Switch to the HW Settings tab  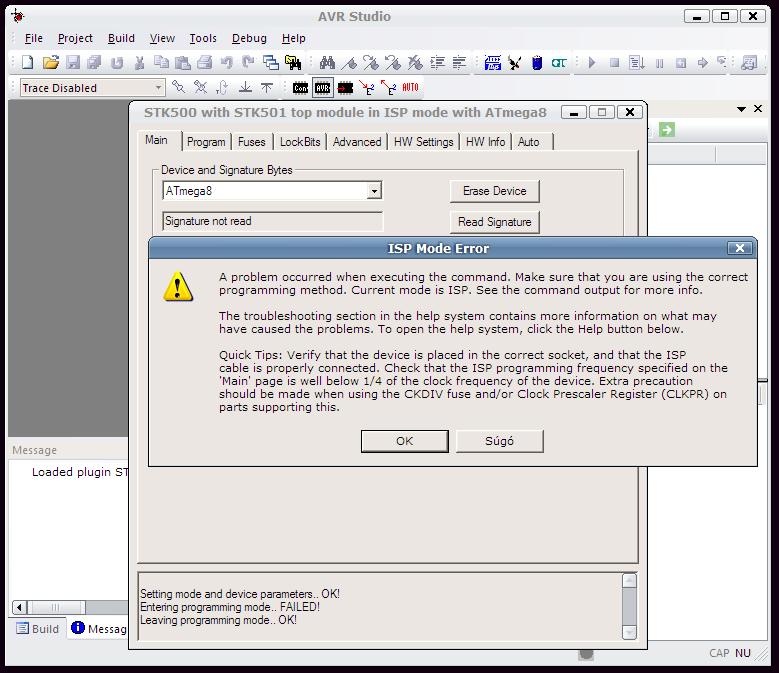(x=424, y=142)
